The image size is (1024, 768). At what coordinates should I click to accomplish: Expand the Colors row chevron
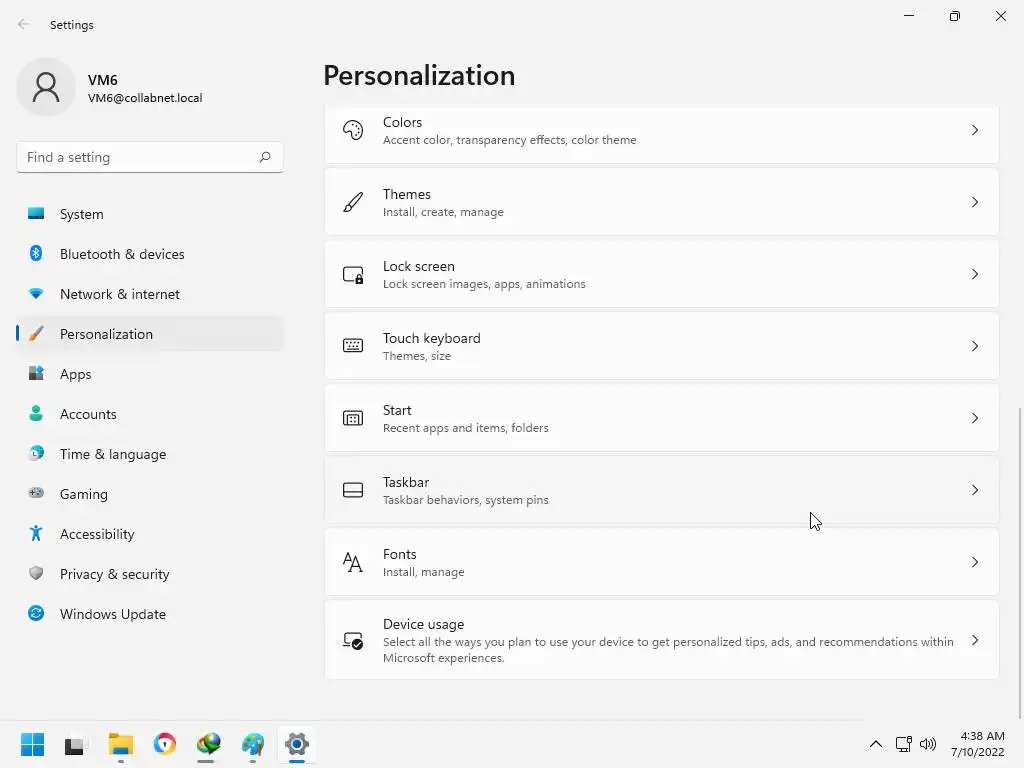[x=974, y=131]
